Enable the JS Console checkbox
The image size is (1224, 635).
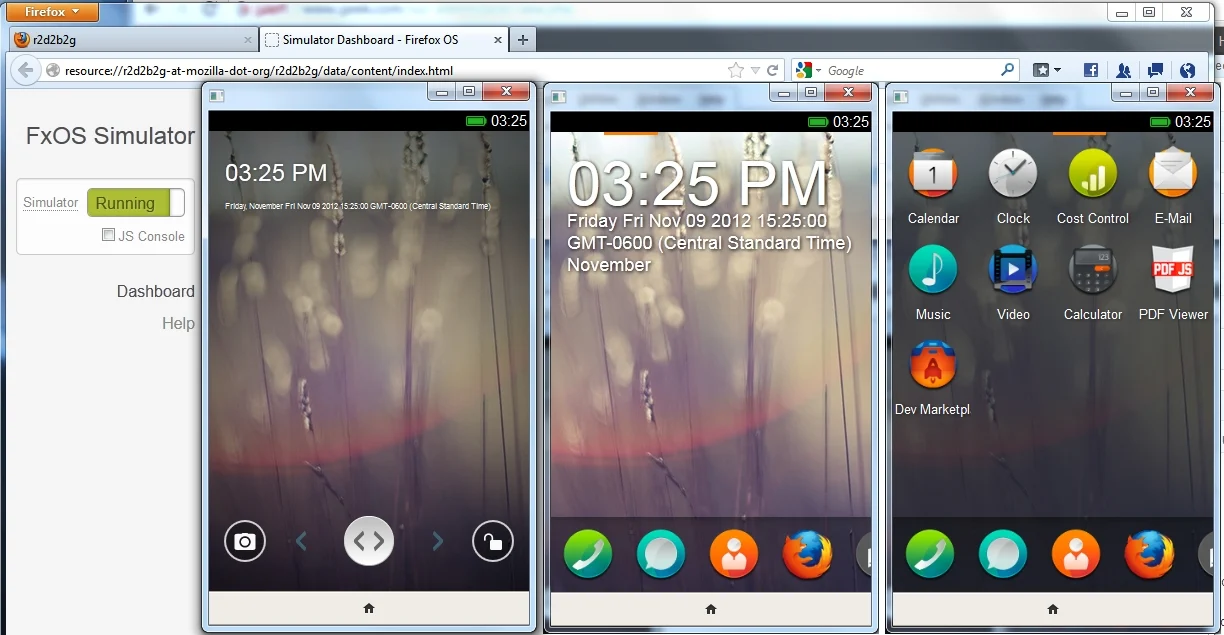108,236
